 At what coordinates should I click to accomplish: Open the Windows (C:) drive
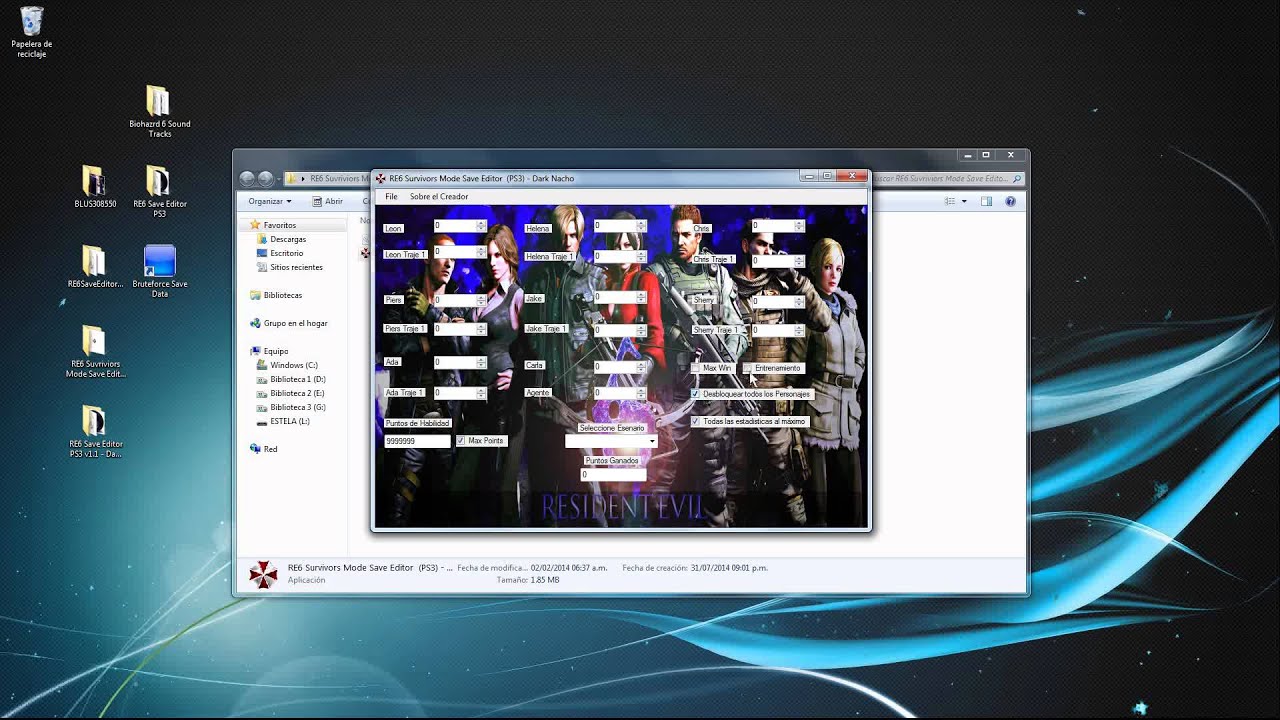[293, 365]
